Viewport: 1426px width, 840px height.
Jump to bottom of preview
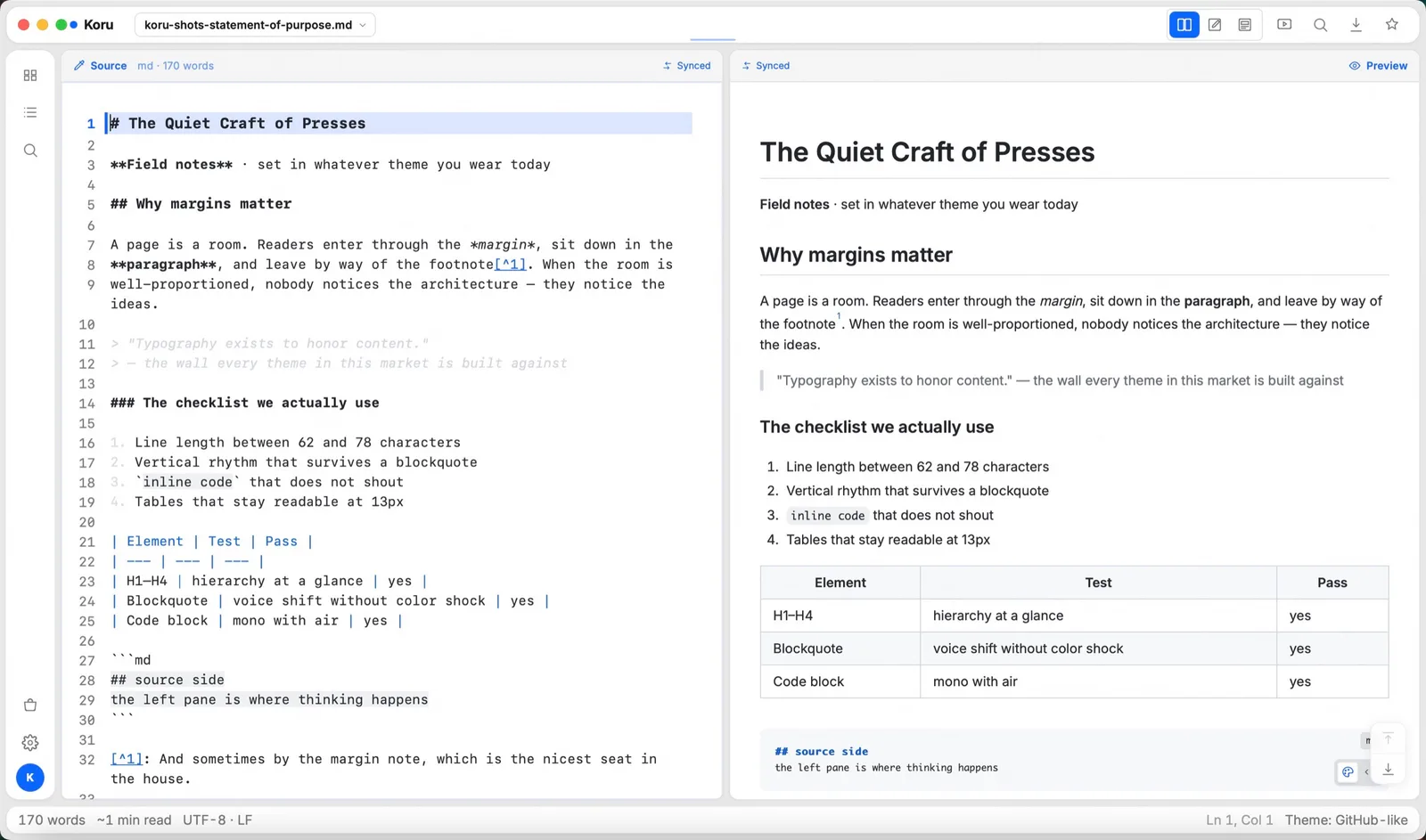click(1388, 770)
